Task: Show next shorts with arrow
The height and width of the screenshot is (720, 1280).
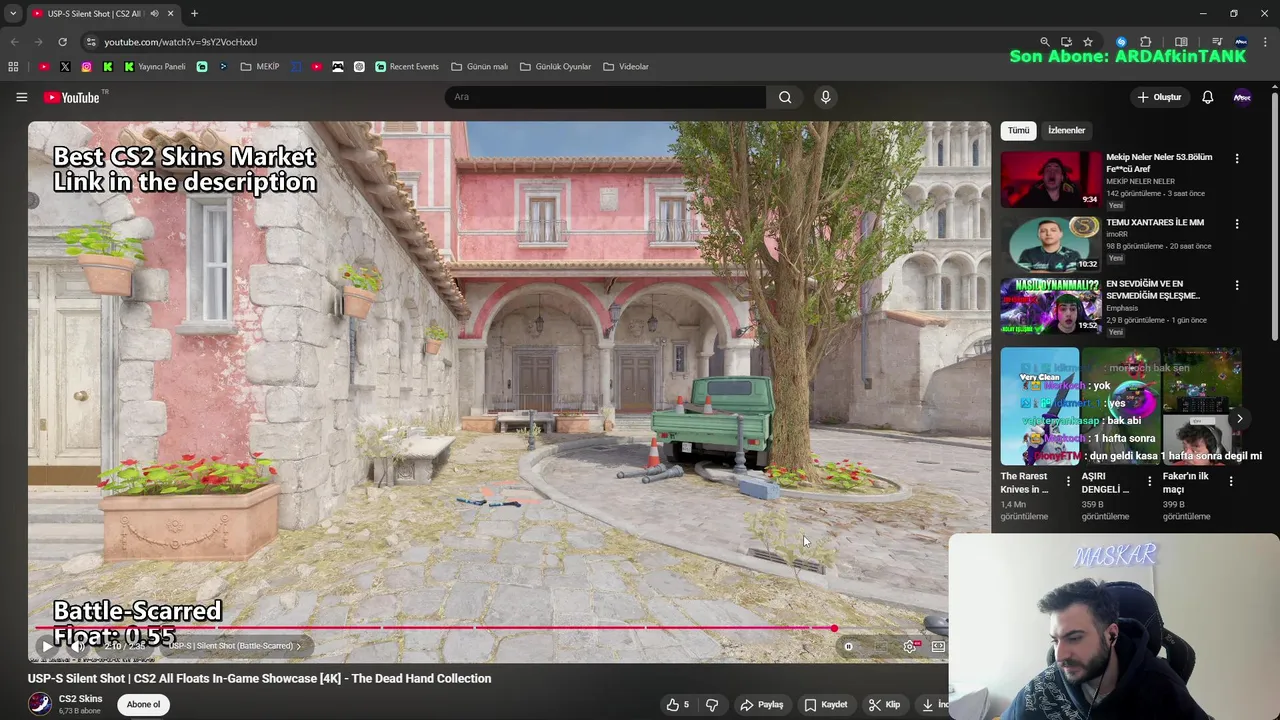Action: click(x=1239, y=419)
